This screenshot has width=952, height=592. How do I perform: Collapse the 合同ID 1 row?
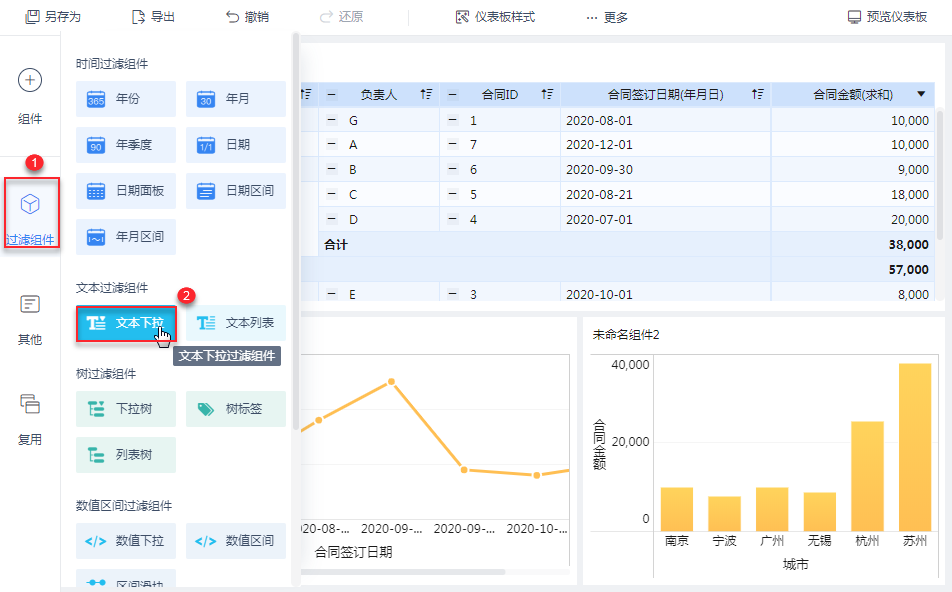pyautogui.click(x=452, y=120)
